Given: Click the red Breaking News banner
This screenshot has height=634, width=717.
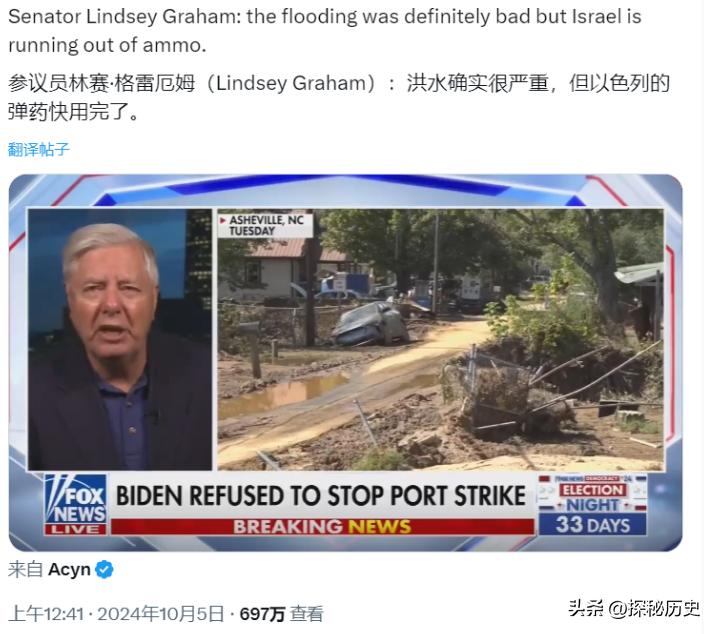Looking at the screenshot, I should click(322, 527).
